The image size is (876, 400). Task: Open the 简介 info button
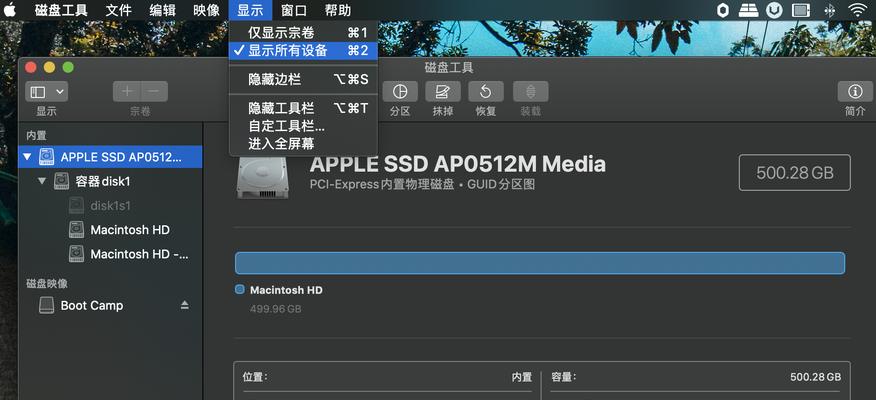click(855, 92)
